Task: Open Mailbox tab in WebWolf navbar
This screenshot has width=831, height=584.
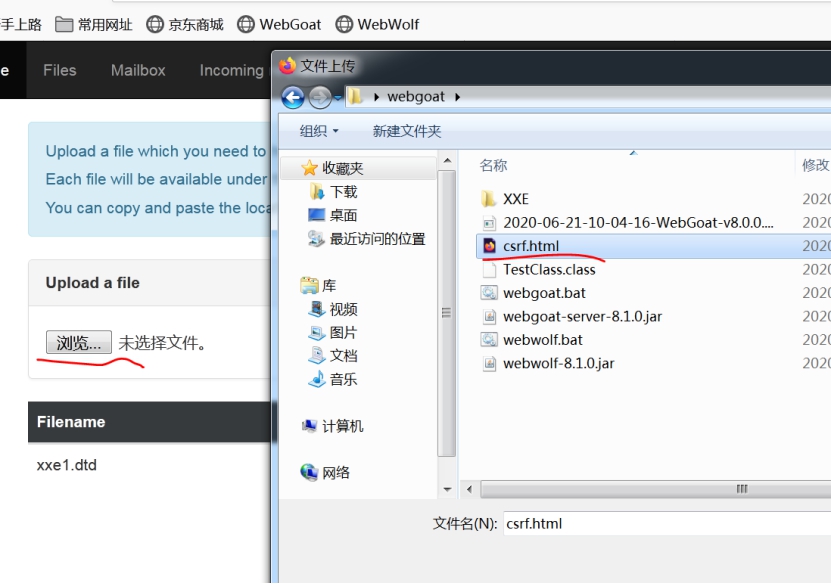Action: tap(138, 70)
